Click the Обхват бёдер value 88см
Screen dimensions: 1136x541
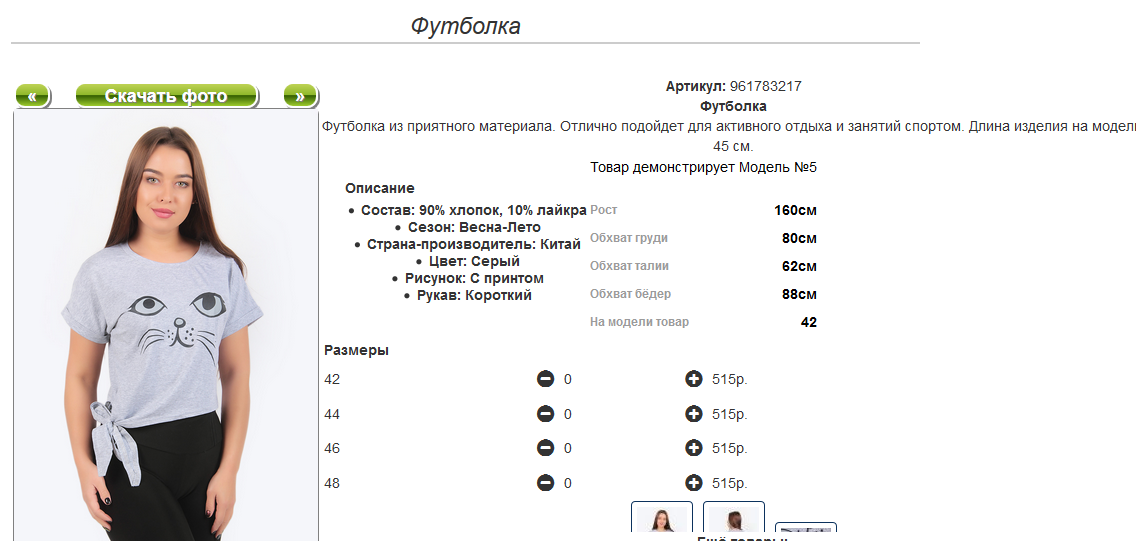(x=799, y=295)
